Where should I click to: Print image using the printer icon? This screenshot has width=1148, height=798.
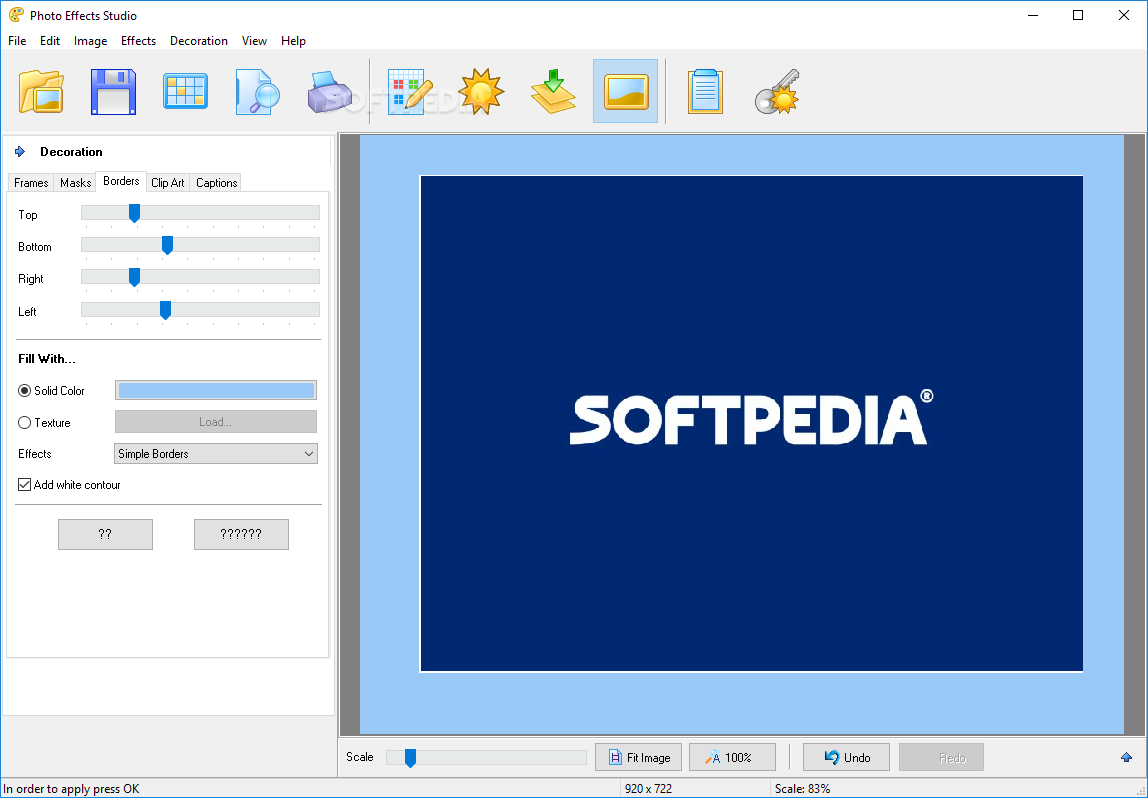[330, 92]
